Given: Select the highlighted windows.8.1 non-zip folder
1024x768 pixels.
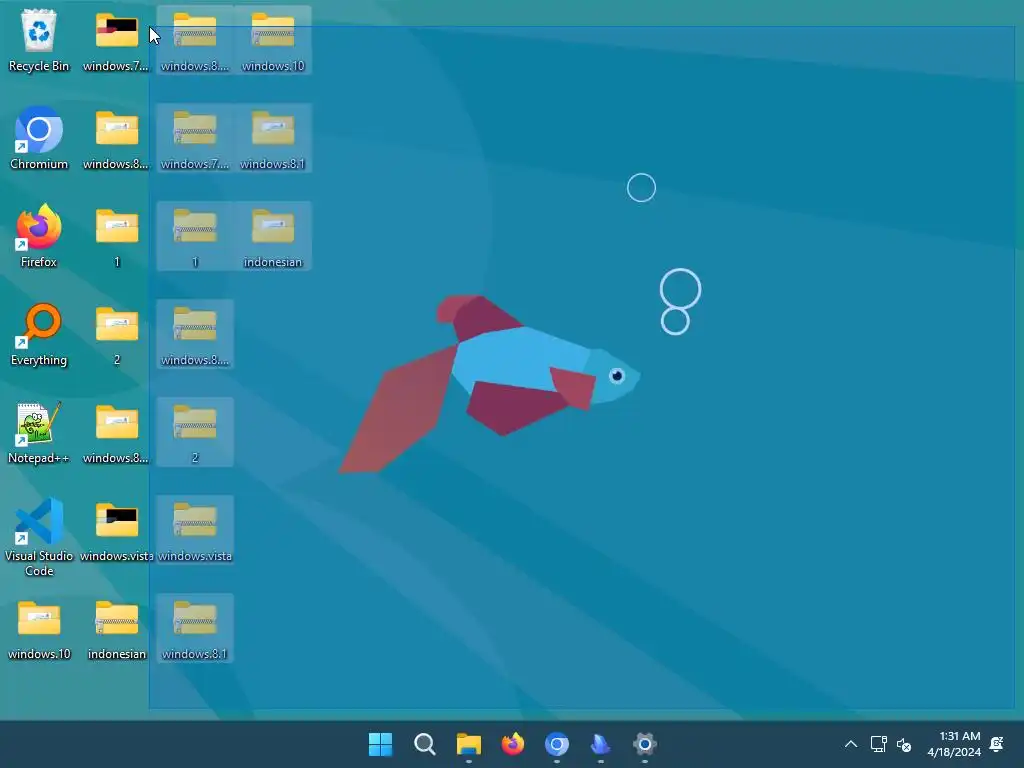Looking at the screenshot, I should (273, 138).
